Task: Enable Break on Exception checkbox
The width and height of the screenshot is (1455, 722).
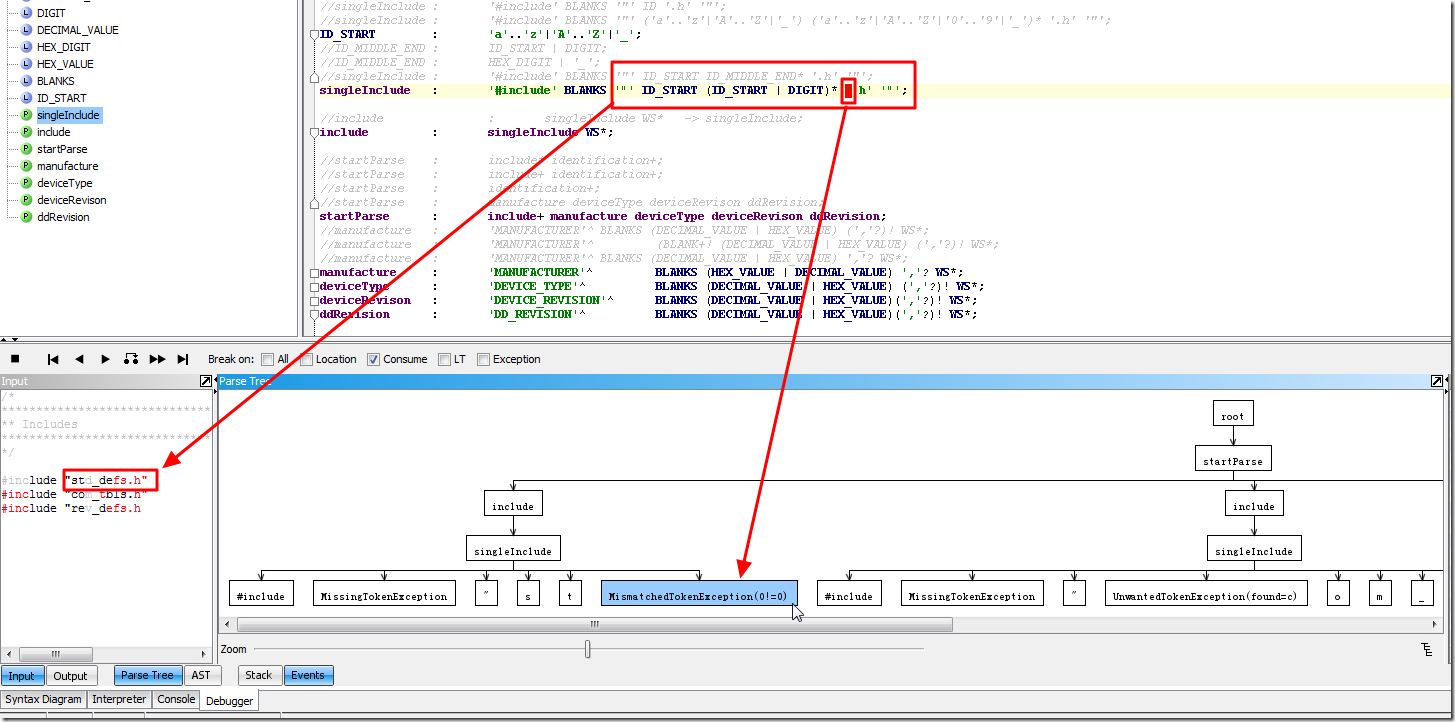Action: click(483, 360)
